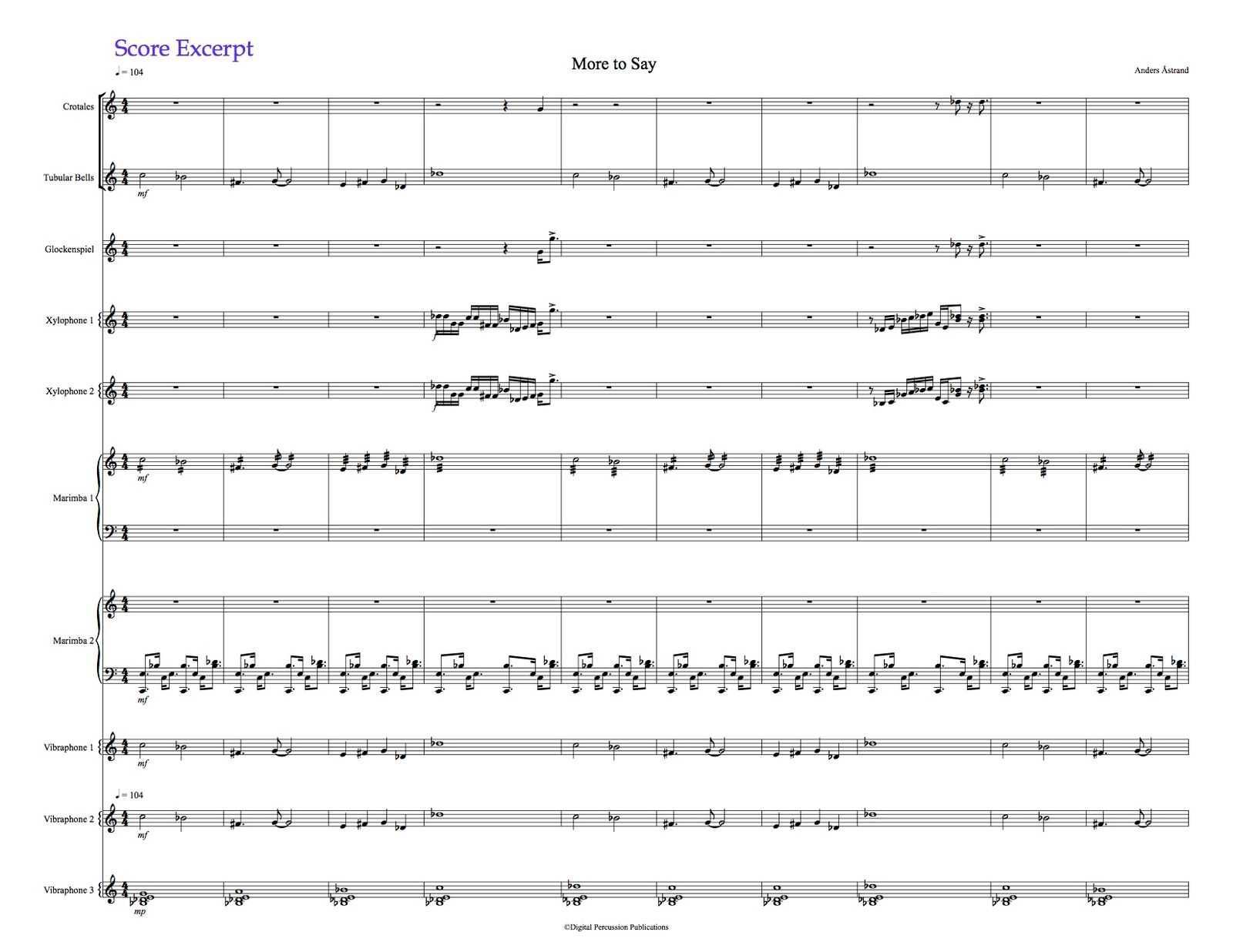Select the Tubular Bells instrument label
The width and height of the screenshot is (1233, 952).
pos(68,178)
